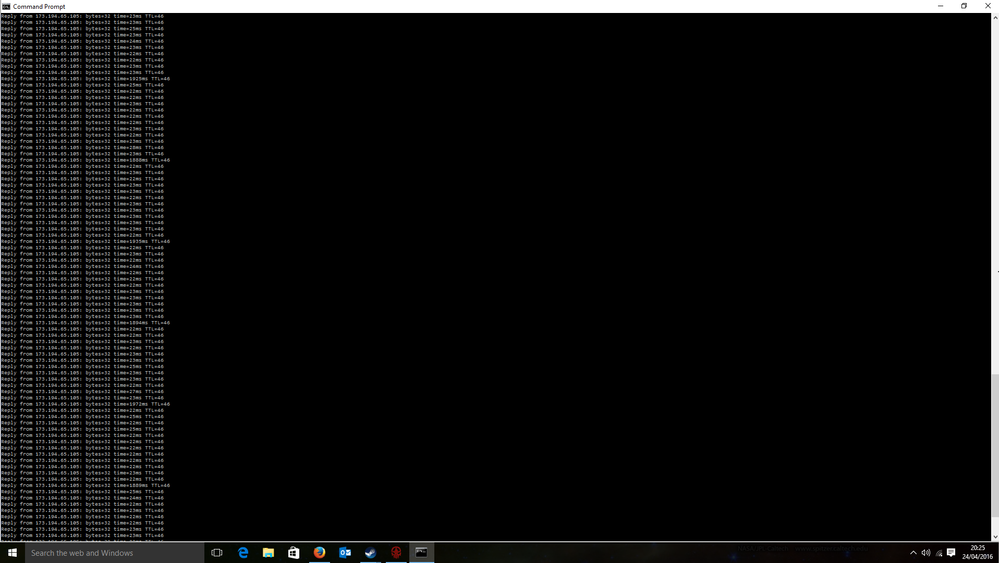999x563 pixels.
Task: Open File Explorer from the taskbar
Action: pyautogui.click(x=268, y=553)
